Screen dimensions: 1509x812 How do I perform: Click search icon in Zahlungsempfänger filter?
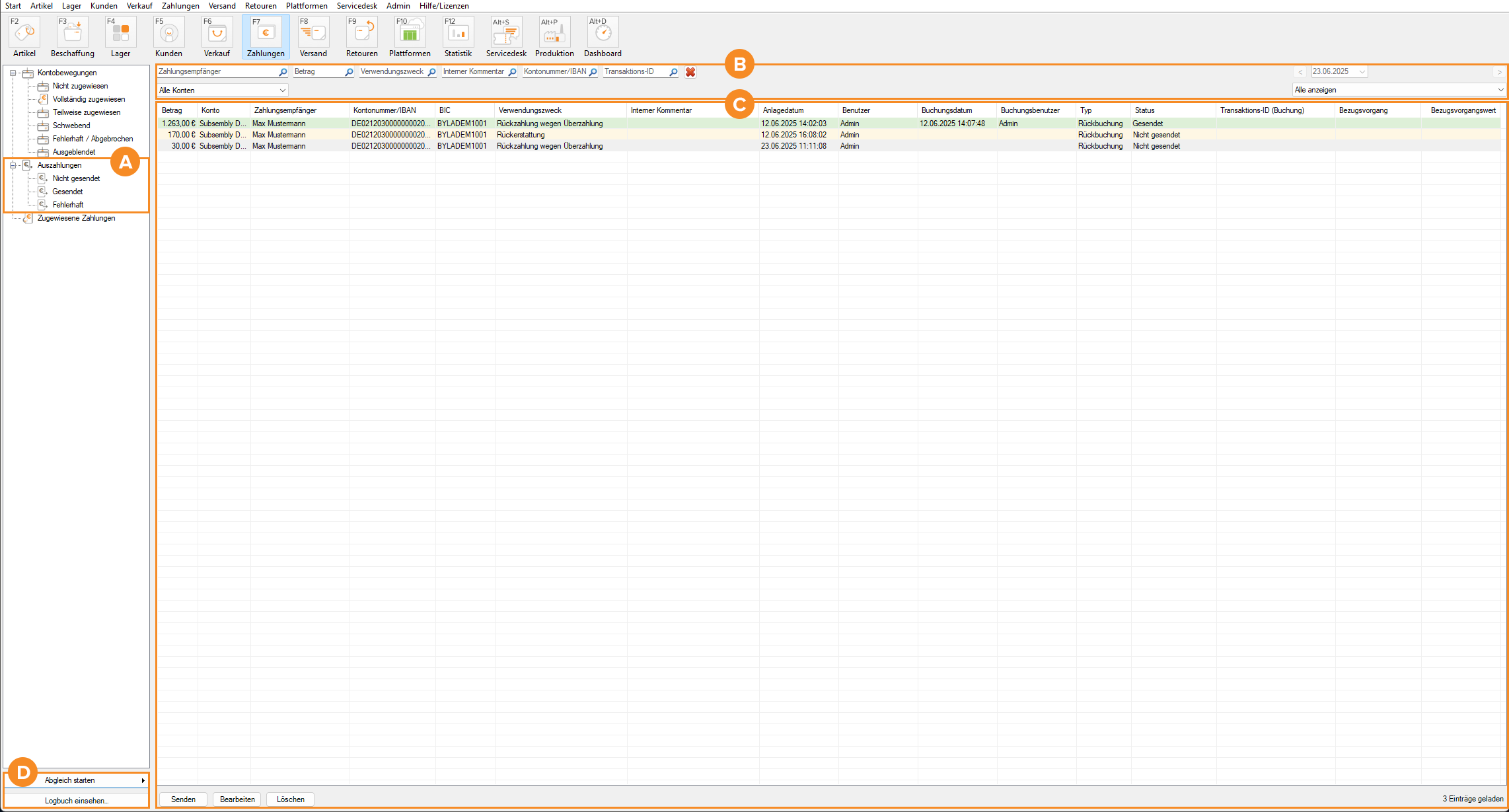click(283, 72)
